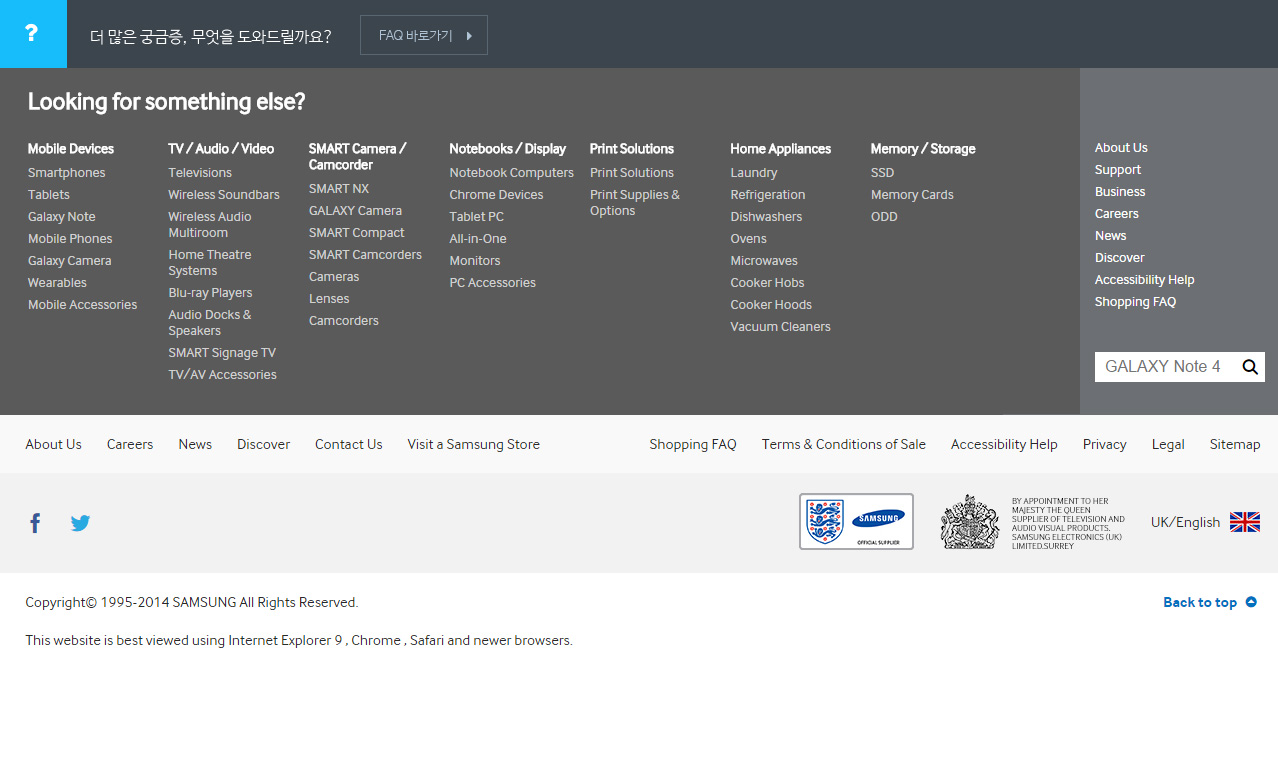The width and height of the screenshot is (1278, 782).
Task: Open SMART Camera / Camcorder category heading
Action: [357, 157]
